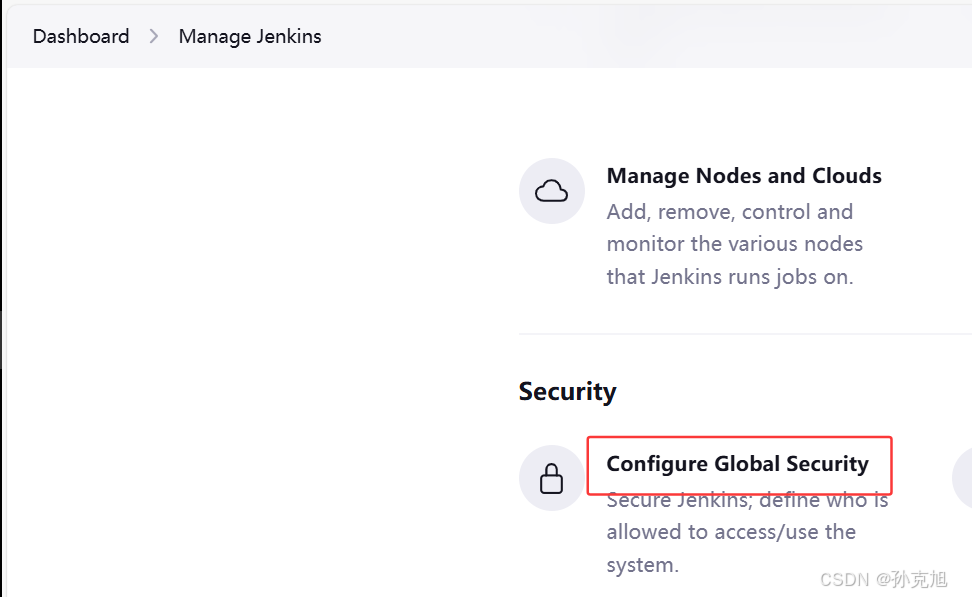This screenshot has width=972, height=597.
Task: Expand the chevron after Dashboard breadcrumb
Action: tap(154, 37)
